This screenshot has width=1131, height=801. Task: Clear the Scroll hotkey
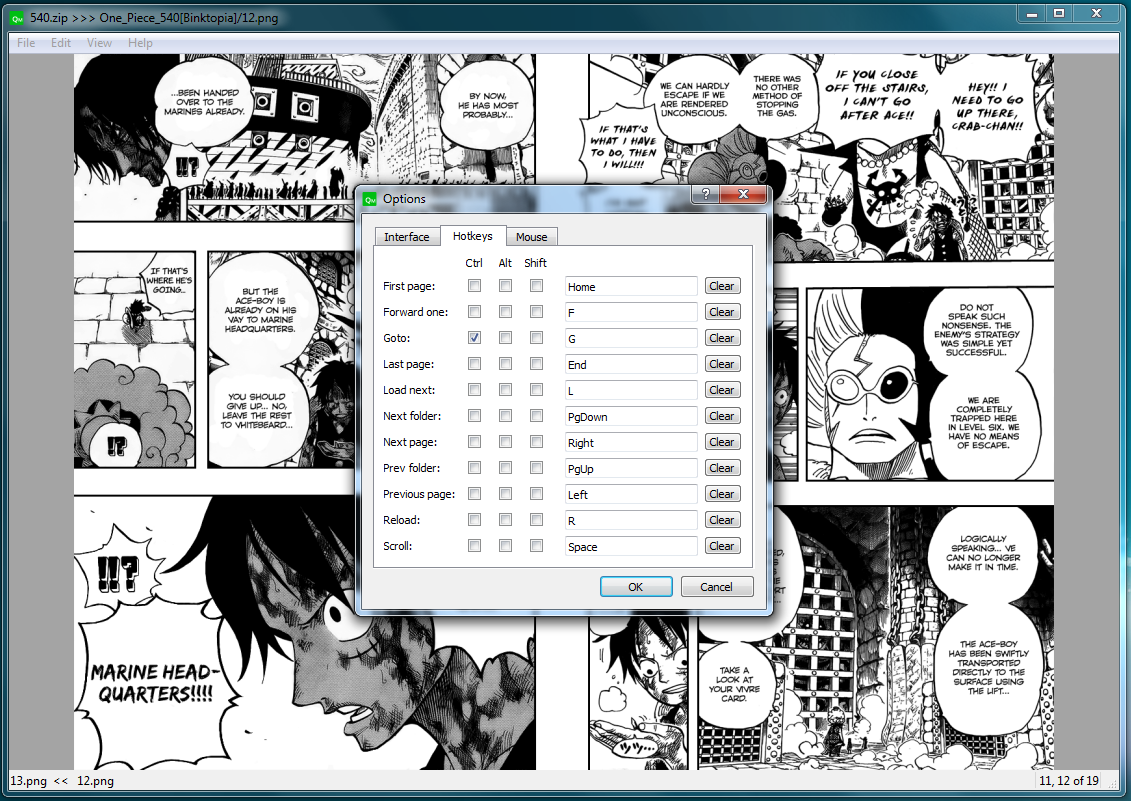coord(721,546)
